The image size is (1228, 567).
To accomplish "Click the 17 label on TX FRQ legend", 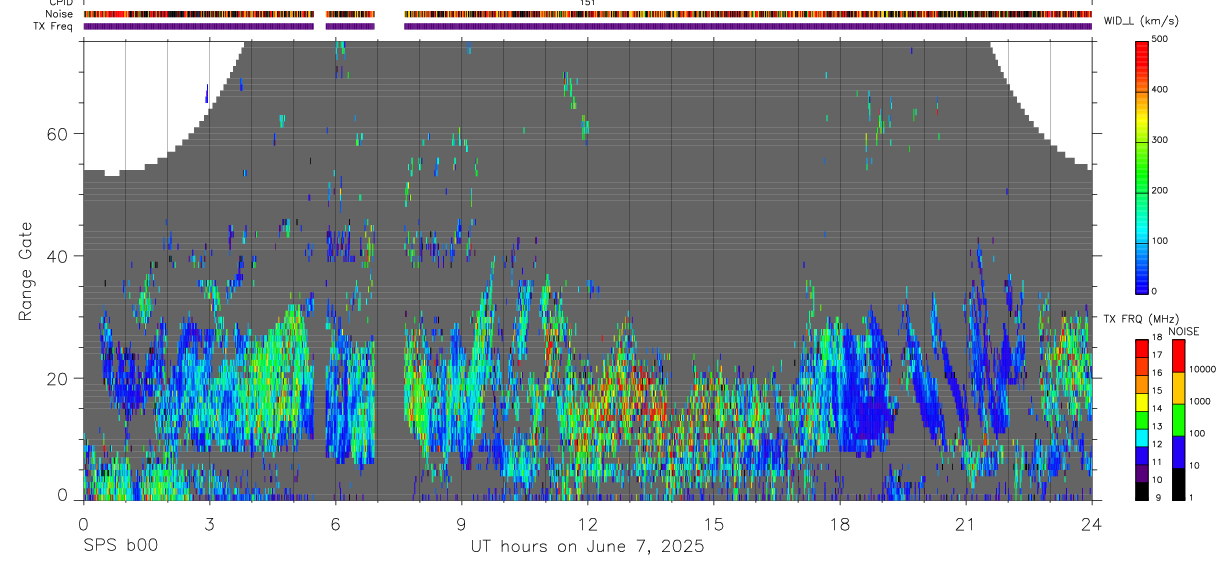I will pos(1156,355).
